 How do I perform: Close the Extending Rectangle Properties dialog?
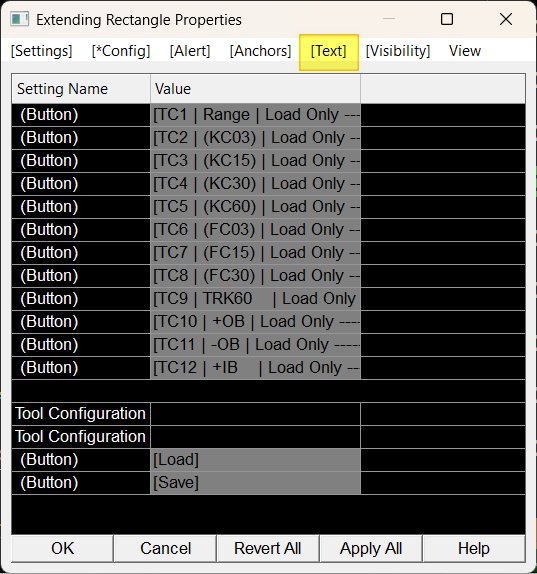(x=506, y=19)
